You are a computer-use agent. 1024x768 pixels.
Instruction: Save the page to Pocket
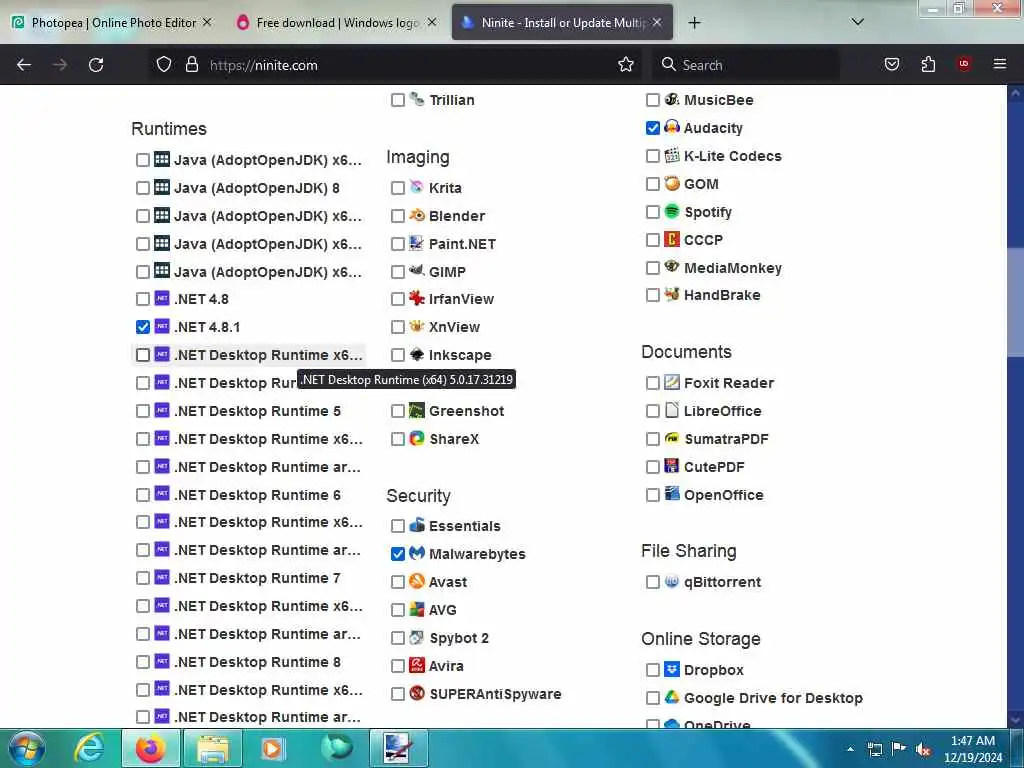[x=892, y=65]
